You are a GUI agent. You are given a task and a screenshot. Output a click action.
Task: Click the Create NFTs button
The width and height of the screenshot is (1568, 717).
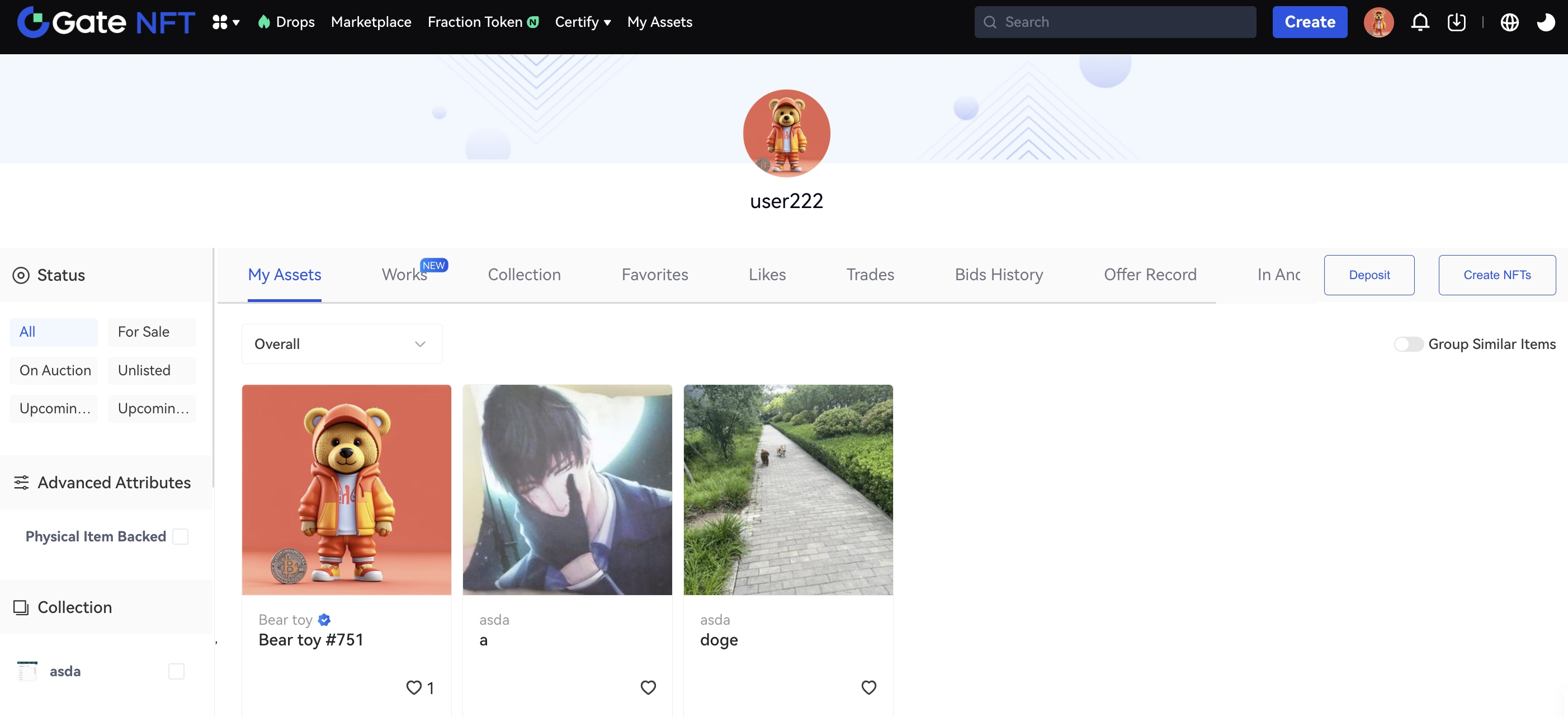1496,275
